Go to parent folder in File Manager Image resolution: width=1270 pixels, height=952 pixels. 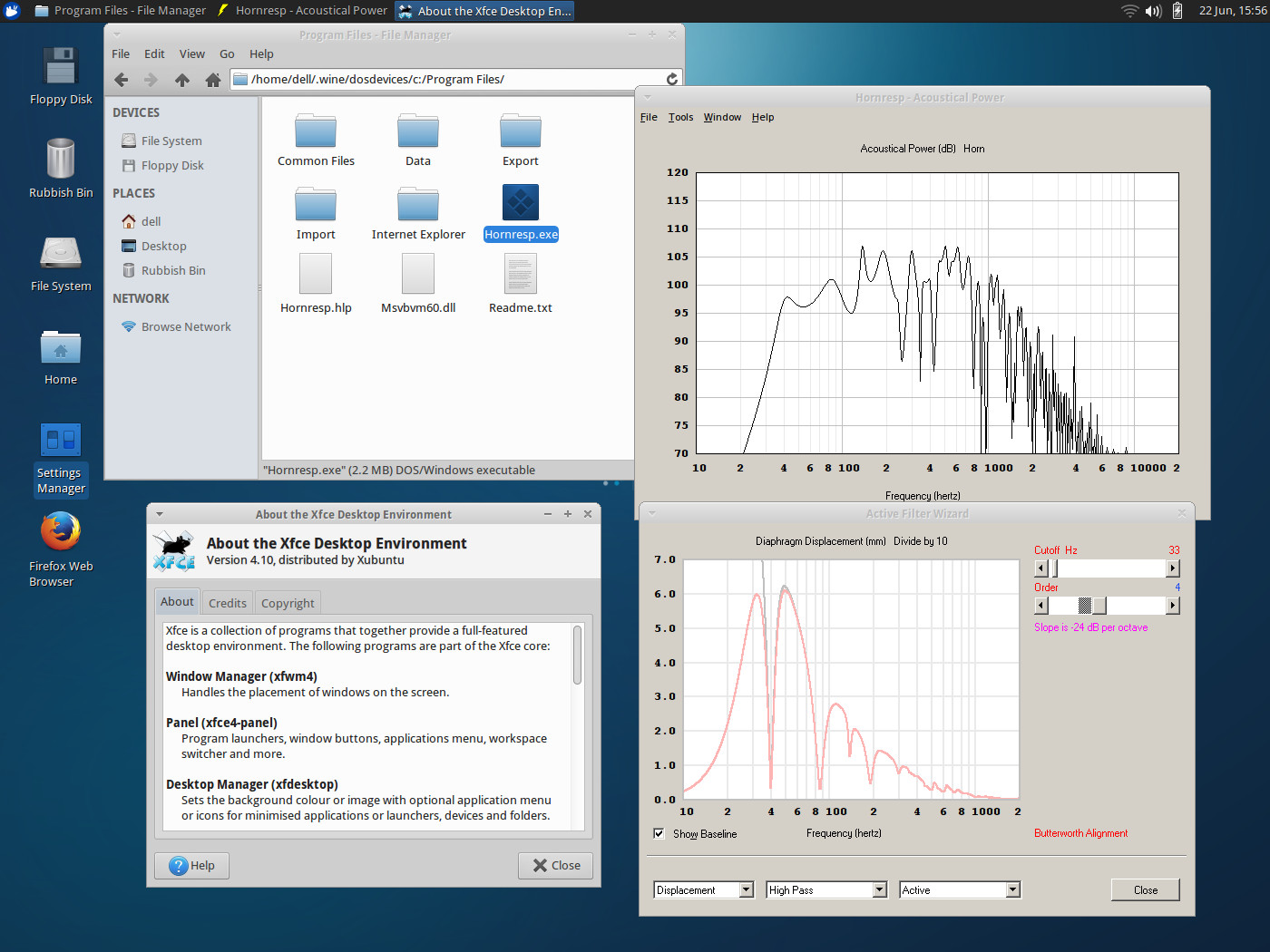(x=182, y=80)
